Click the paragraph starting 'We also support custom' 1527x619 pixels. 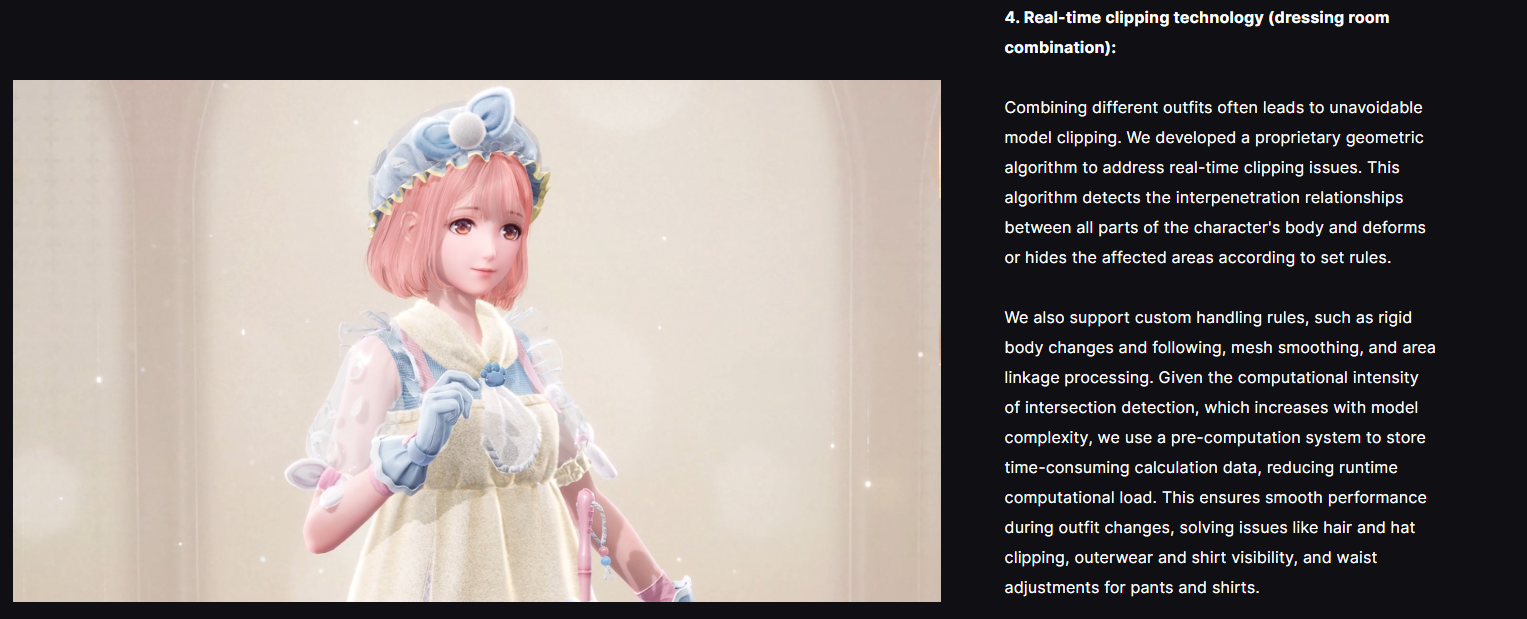(1220, 452)
